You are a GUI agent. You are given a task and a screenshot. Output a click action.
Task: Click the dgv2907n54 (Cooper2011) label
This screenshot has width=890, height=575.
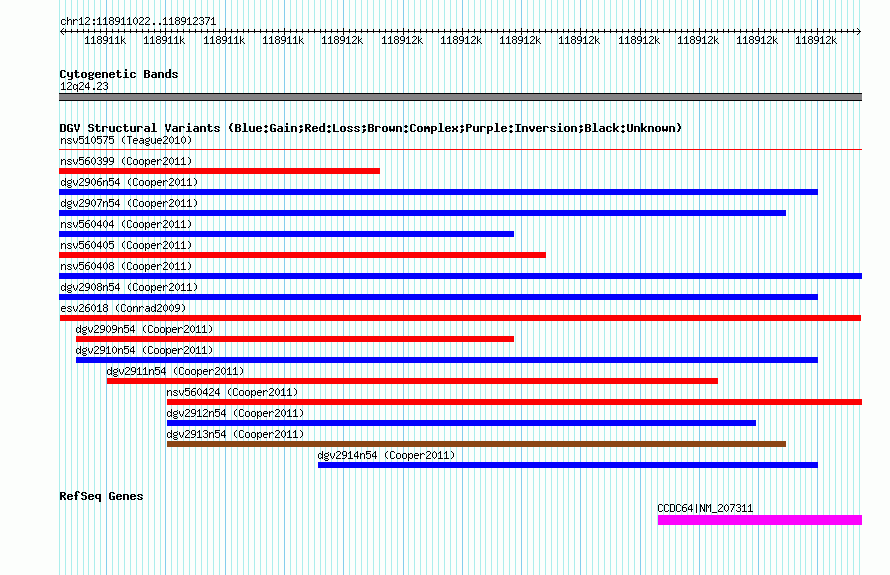129,203
